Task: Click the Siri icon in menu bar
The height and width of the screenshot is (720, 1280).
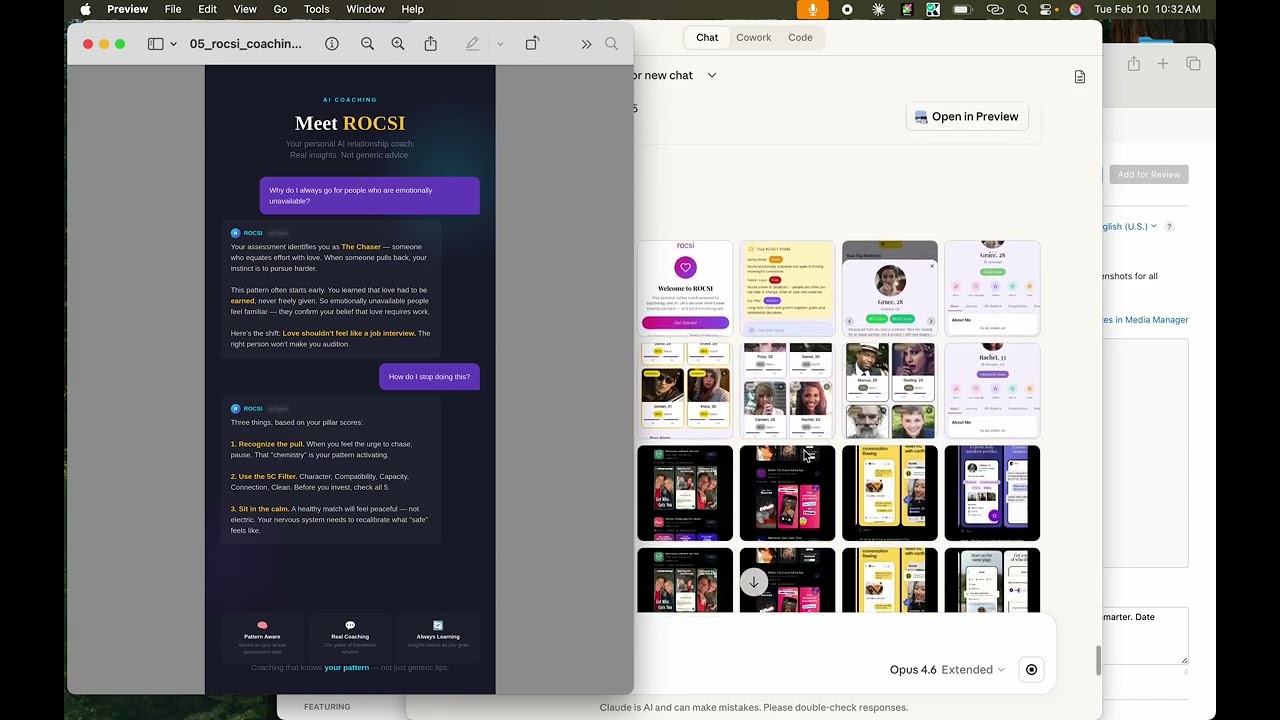Action: pos(1075,9)
